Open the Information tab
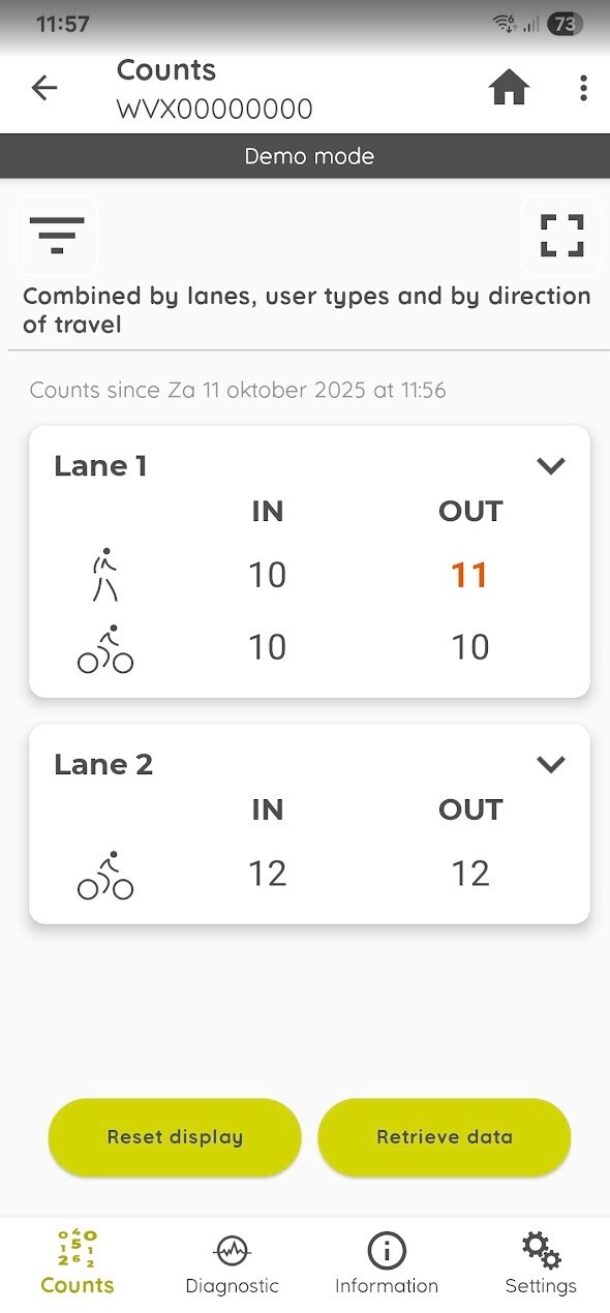This screenshot has height=1313, width=610. pos(386,1263)
